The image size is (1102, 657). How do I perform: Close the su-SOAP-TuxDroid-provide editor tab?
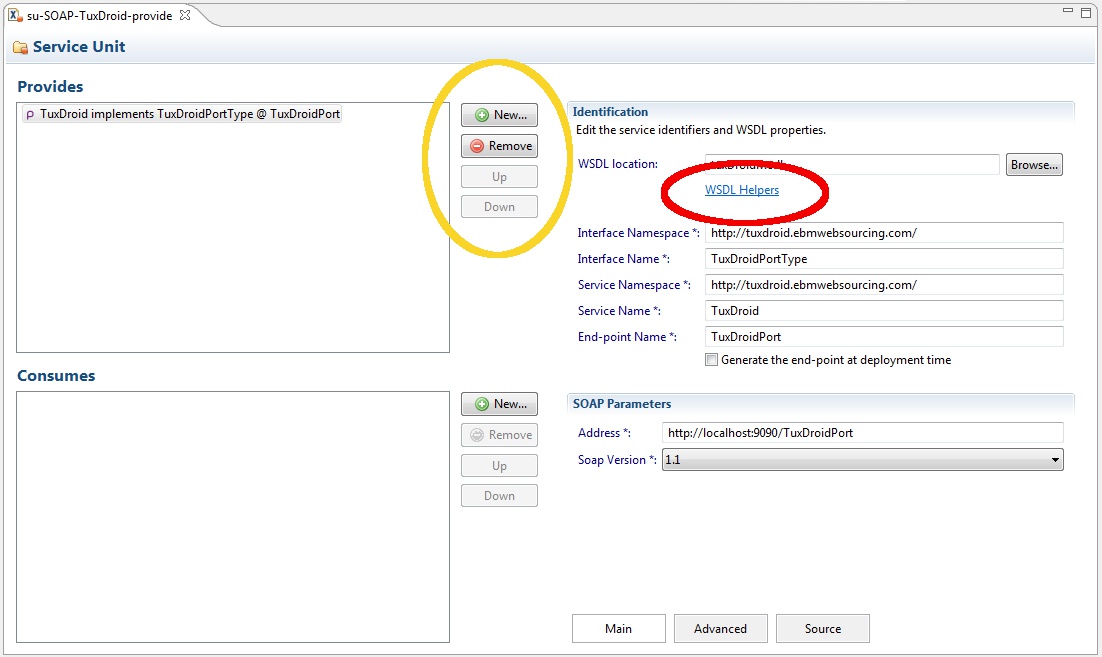[184, 15]
